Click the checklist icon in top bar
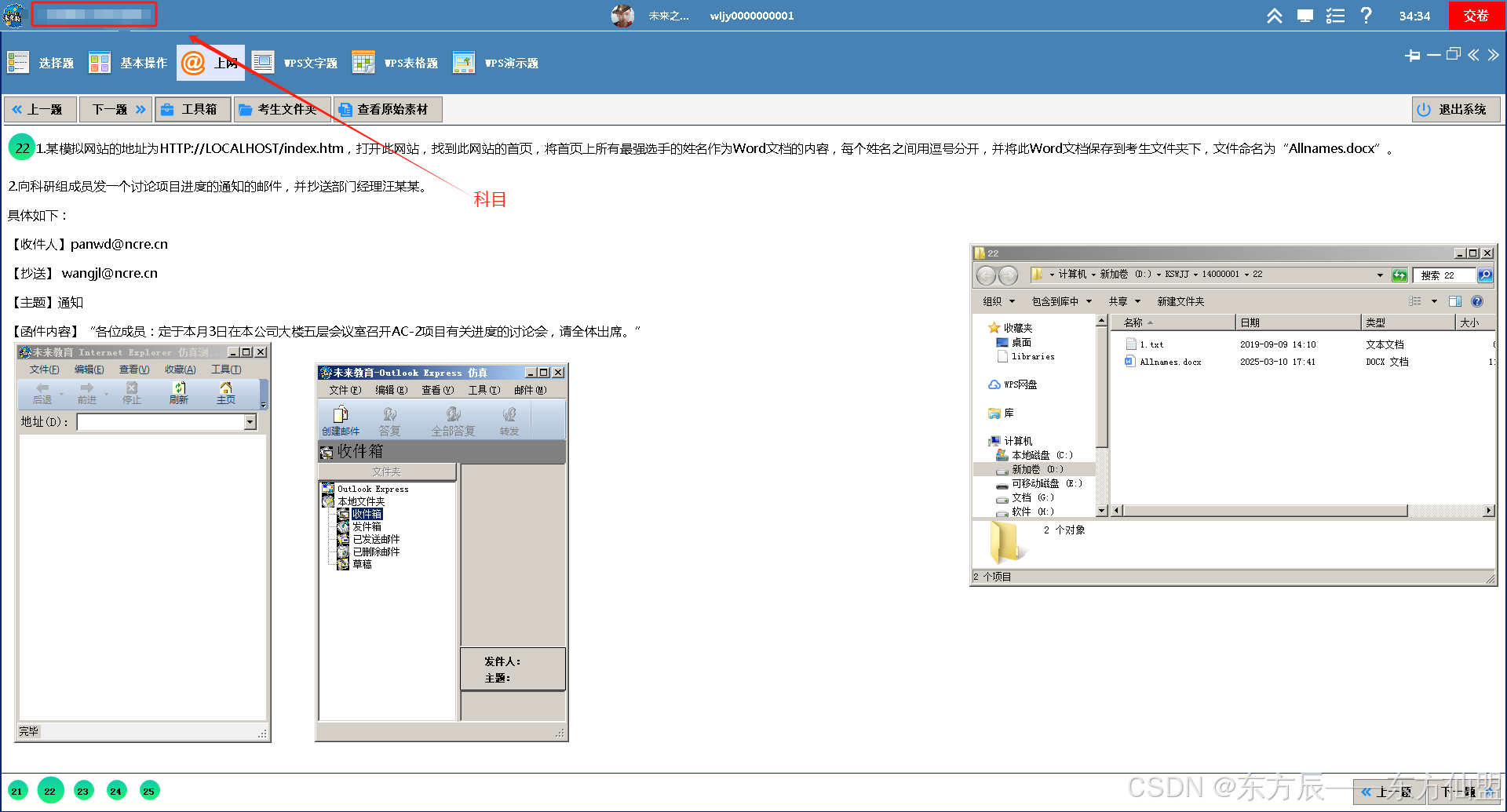Image resolution: width=1507 pixels, height=812 pixels. [x=1335, y=16]
